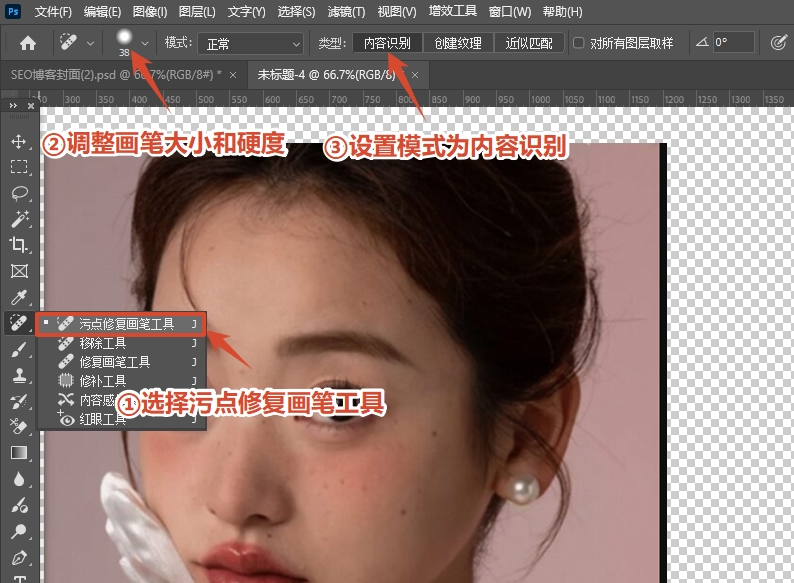794x583 pixels.
Task: Pick the Lasso tool
Action: 18,193
